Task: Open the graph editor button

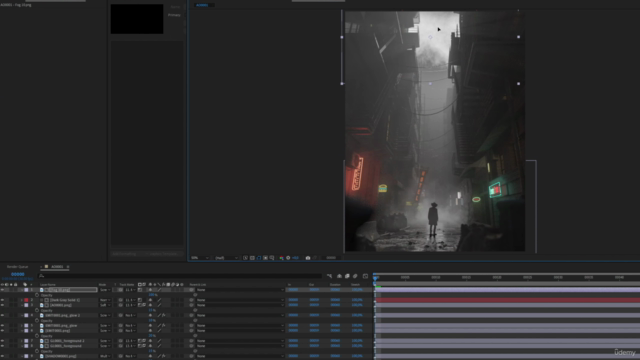Action: tap(365, 276)
